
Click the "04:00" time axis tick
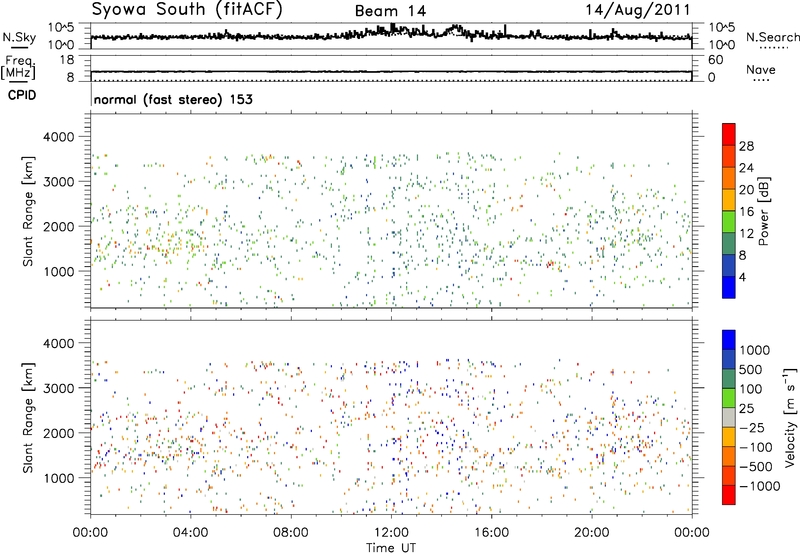point(191,533)
